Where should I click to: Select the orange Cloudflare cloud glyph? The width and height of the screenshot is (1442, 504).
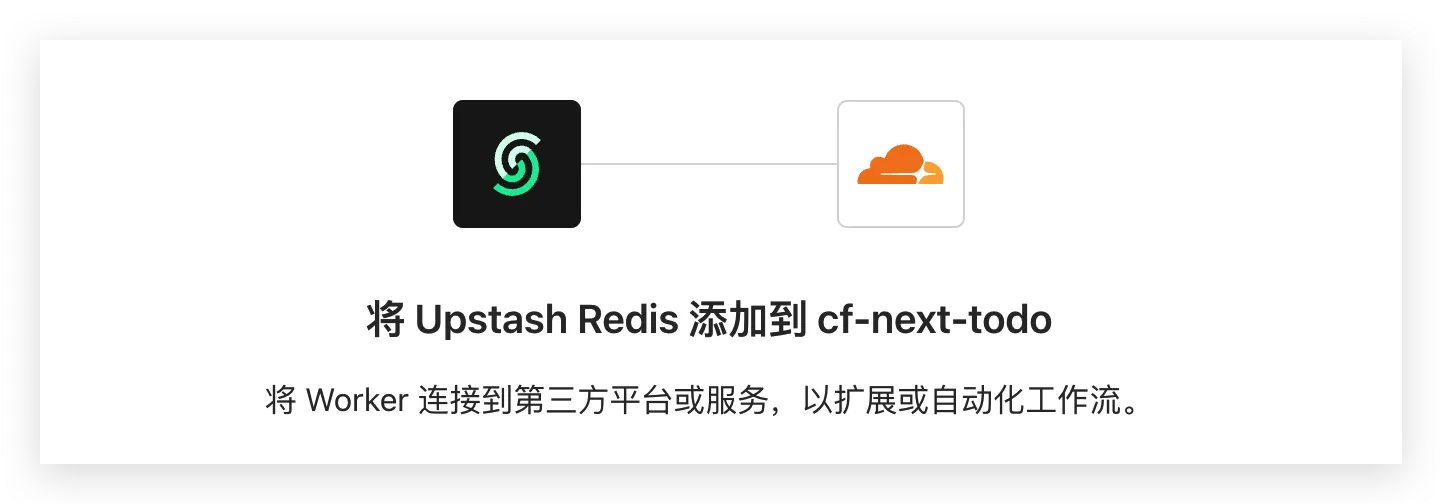(x=900, y=165)
